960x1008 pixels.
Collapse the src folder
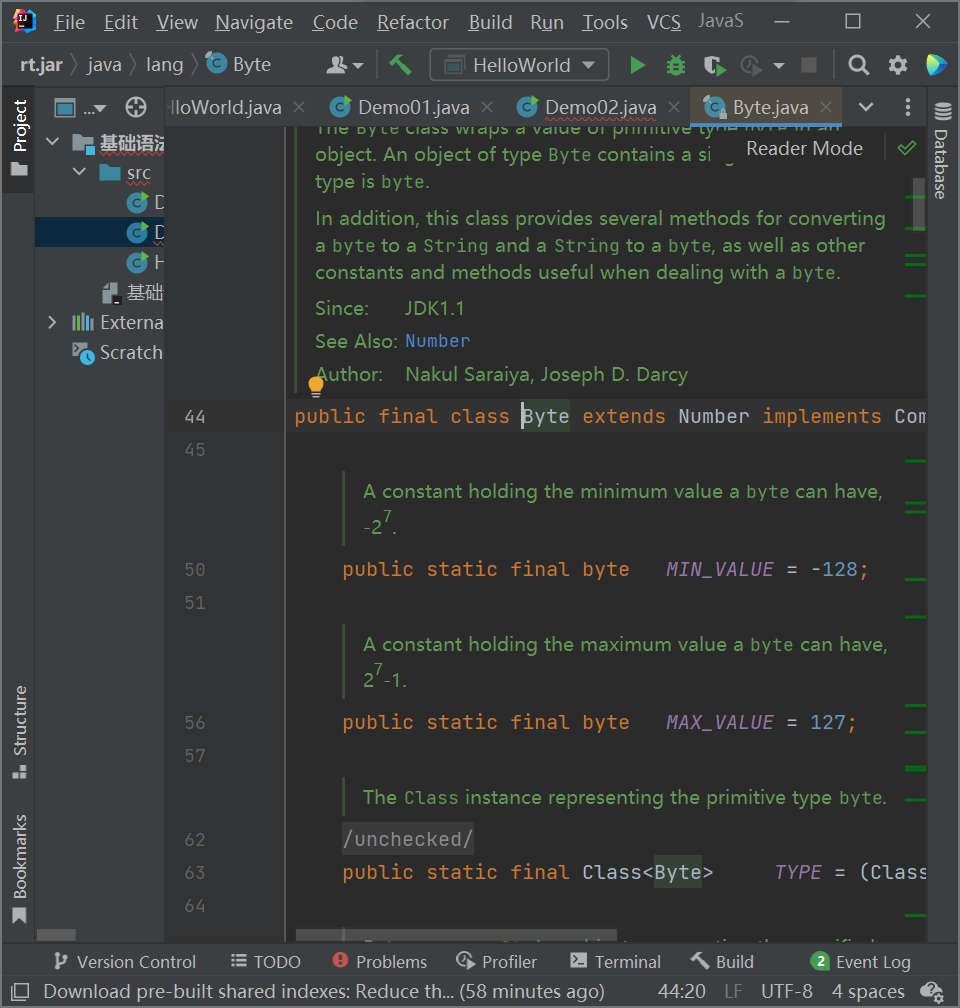[x=80, y=173]
